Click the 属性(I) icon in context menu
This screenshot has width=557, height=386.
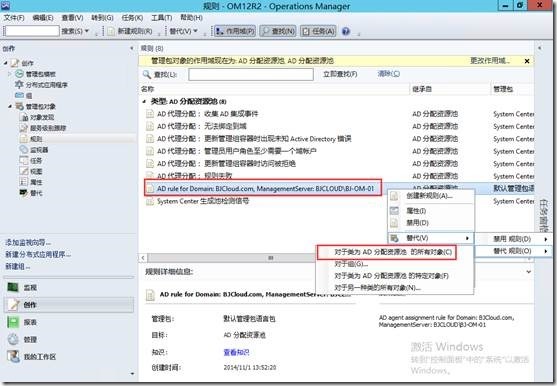tap(394, 211)
